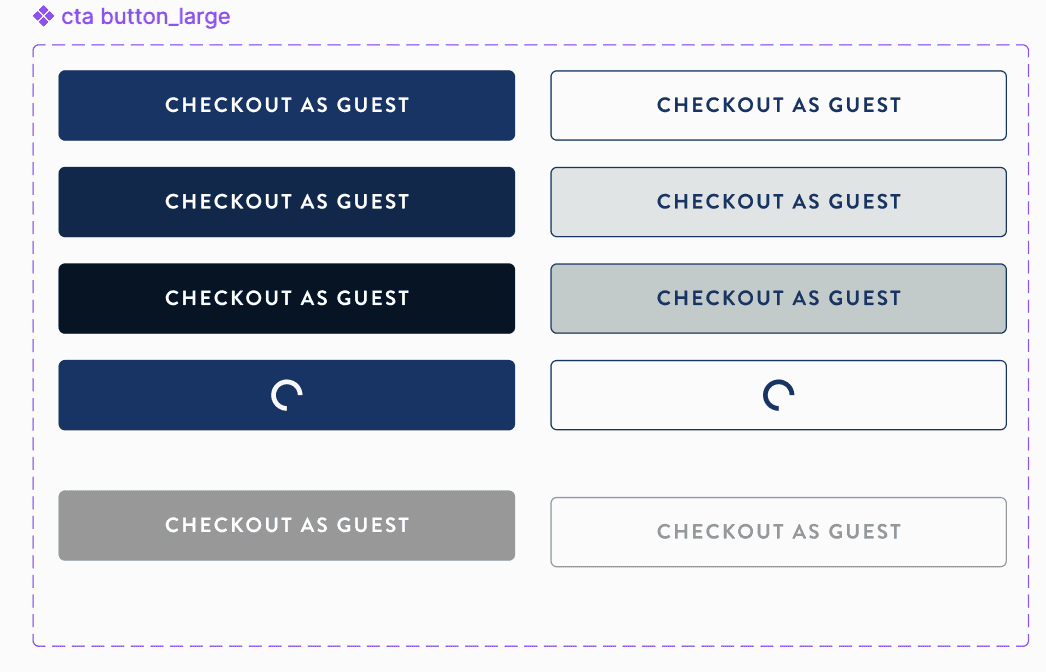
Task: Click blank canvas right of the component title
Action: (x=600, y=17)
